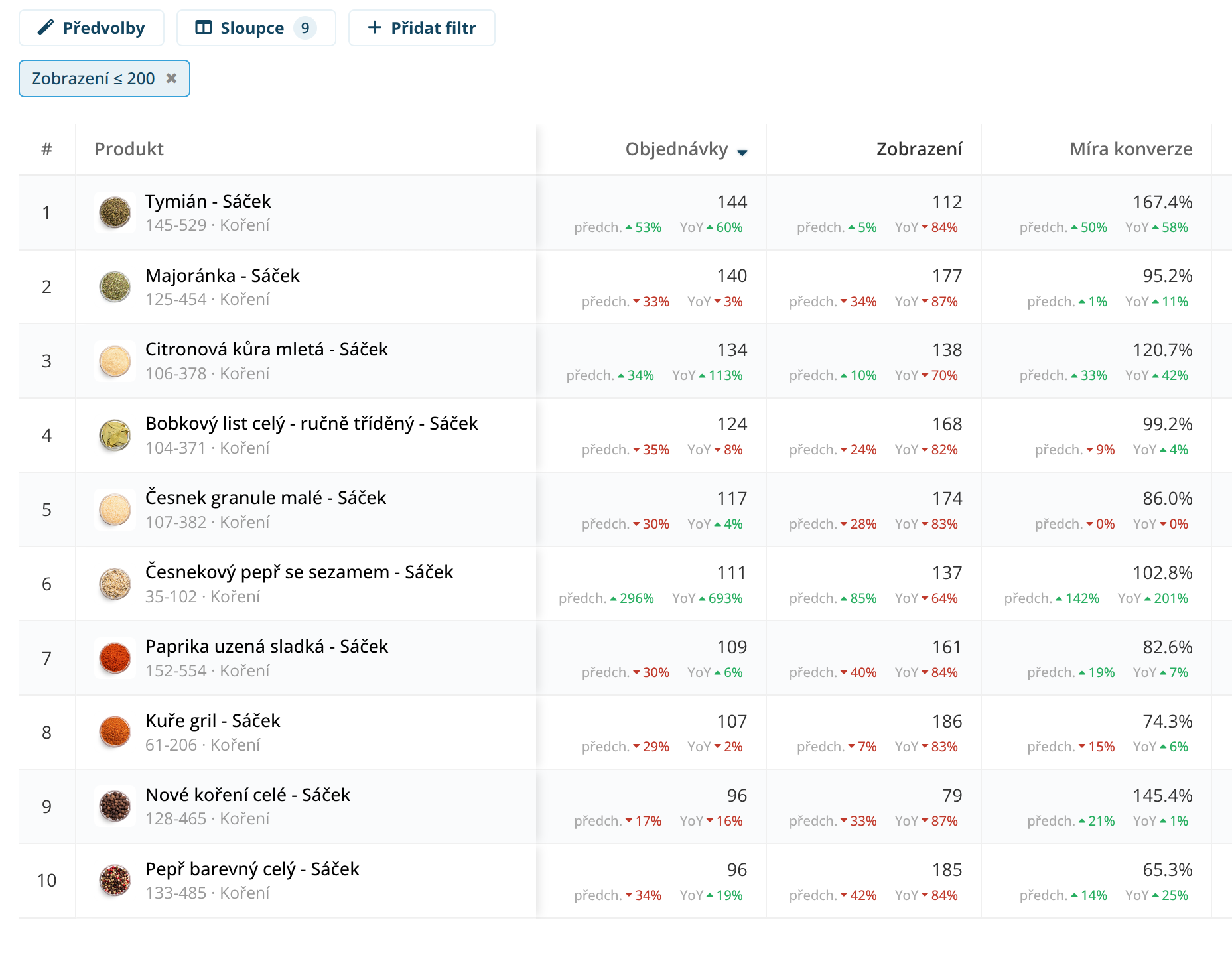Viewport: 1232px width, 955px height.
Task: Click the columns icon on Sloupce
Action: tap(203, 28)
